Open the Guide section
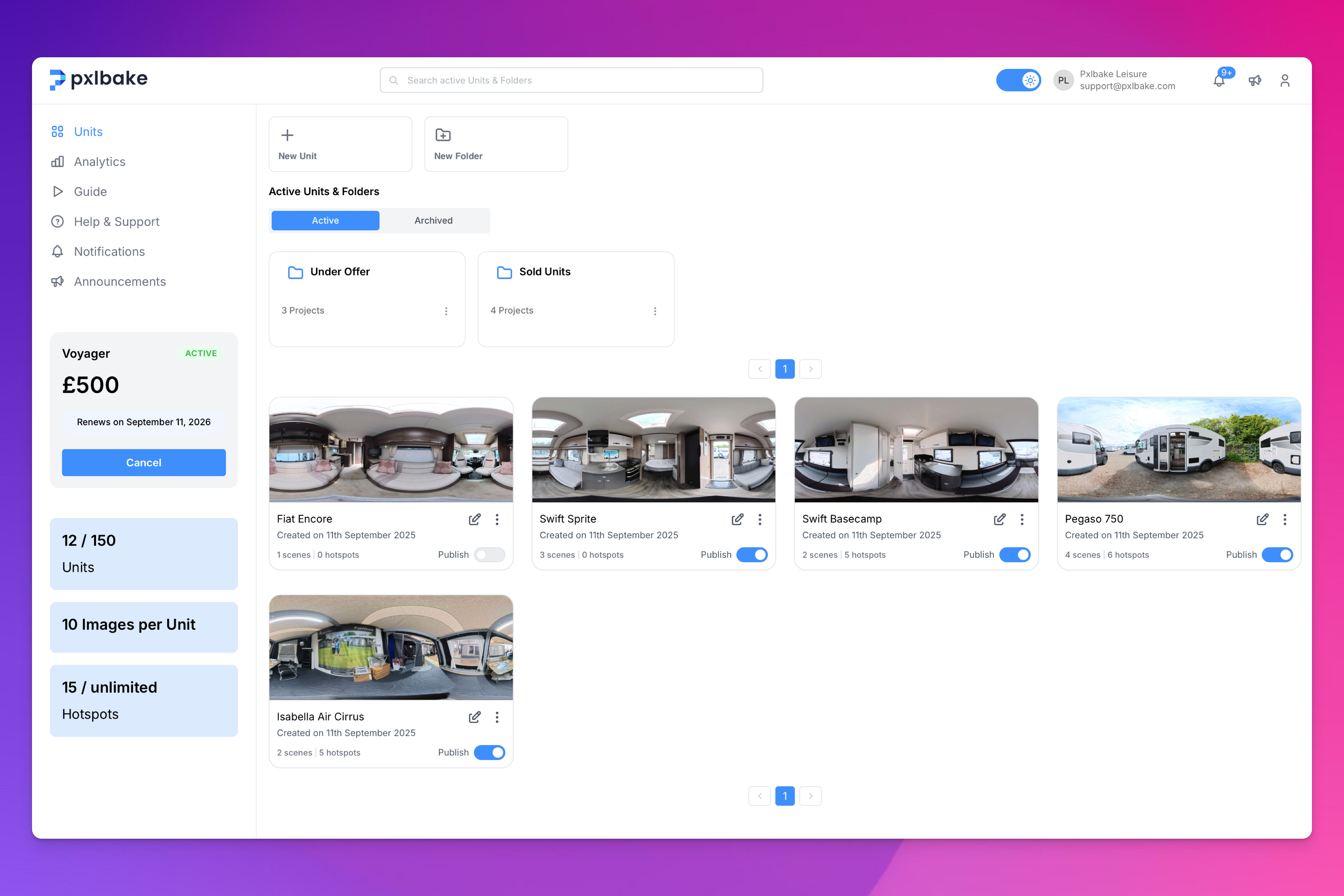 pos(90,191)
